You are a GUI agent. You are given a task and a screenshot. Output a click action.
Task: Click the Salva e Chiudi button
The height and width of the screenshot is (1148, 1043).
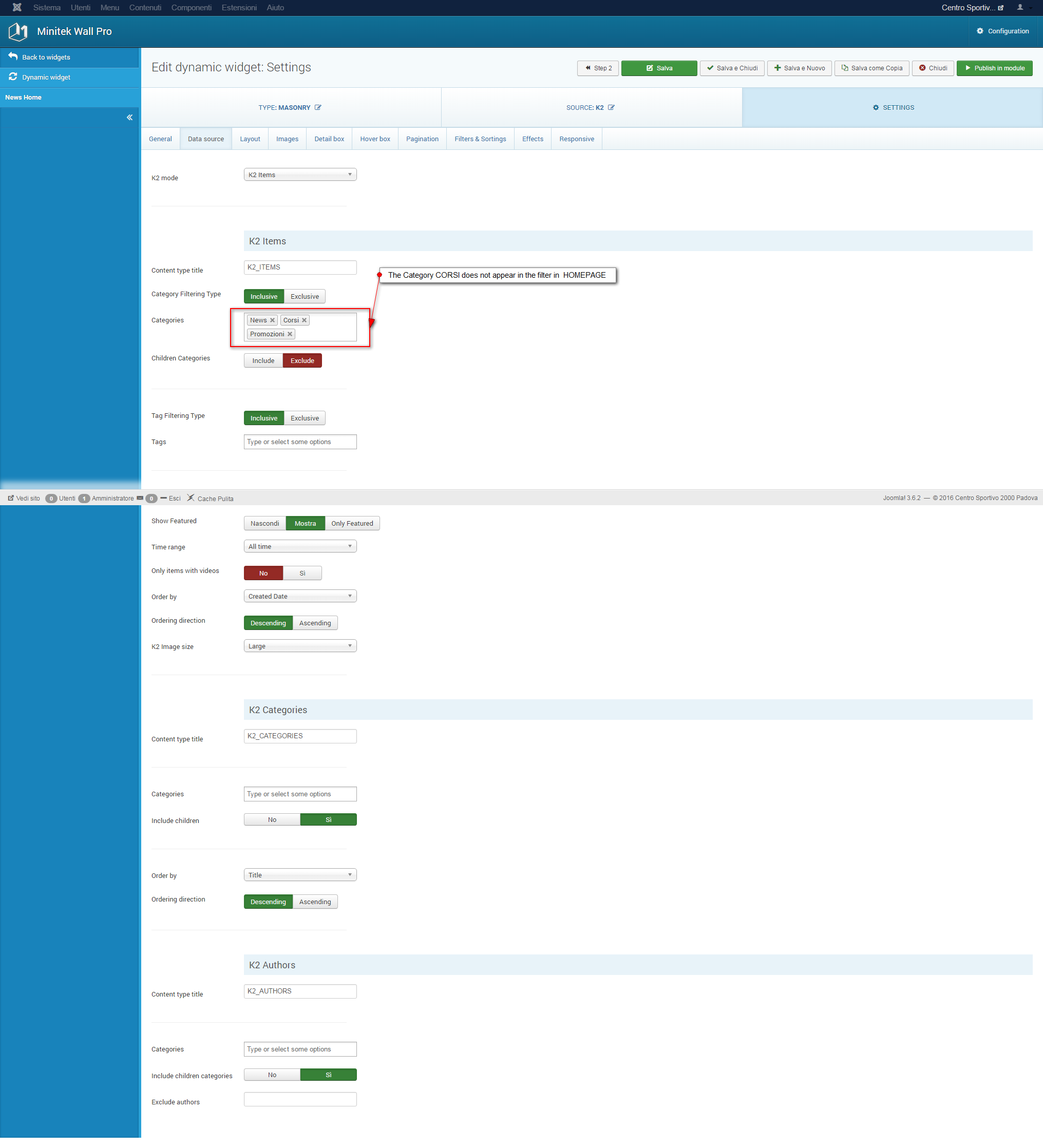click(x=732, y=68)
